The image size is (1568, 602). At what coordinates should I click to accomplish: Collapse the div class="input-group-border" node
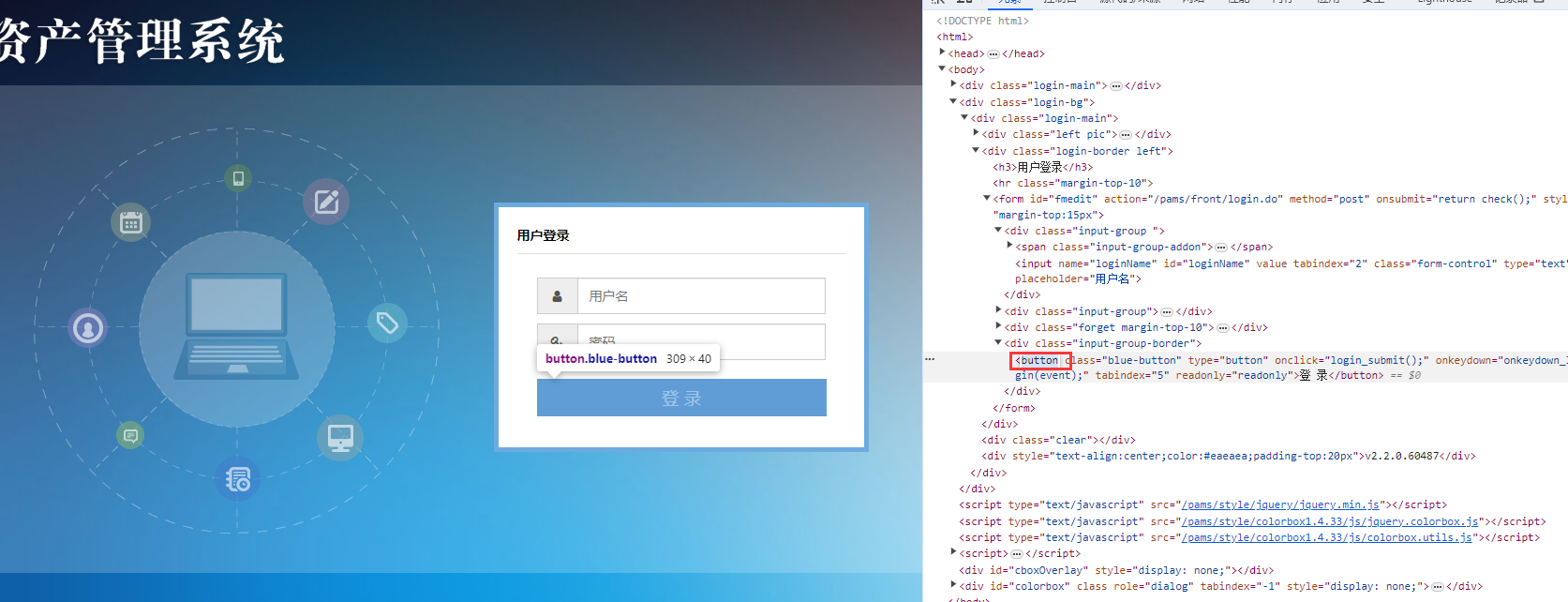[998, 342]
